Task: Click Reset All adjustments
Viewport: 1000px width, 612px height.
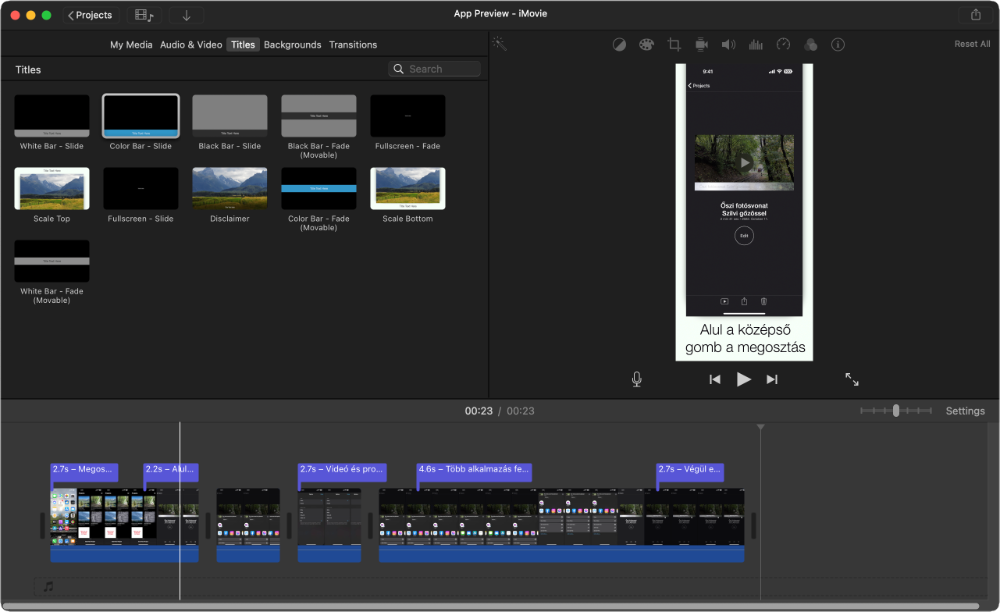Action: tap(972, 44)
